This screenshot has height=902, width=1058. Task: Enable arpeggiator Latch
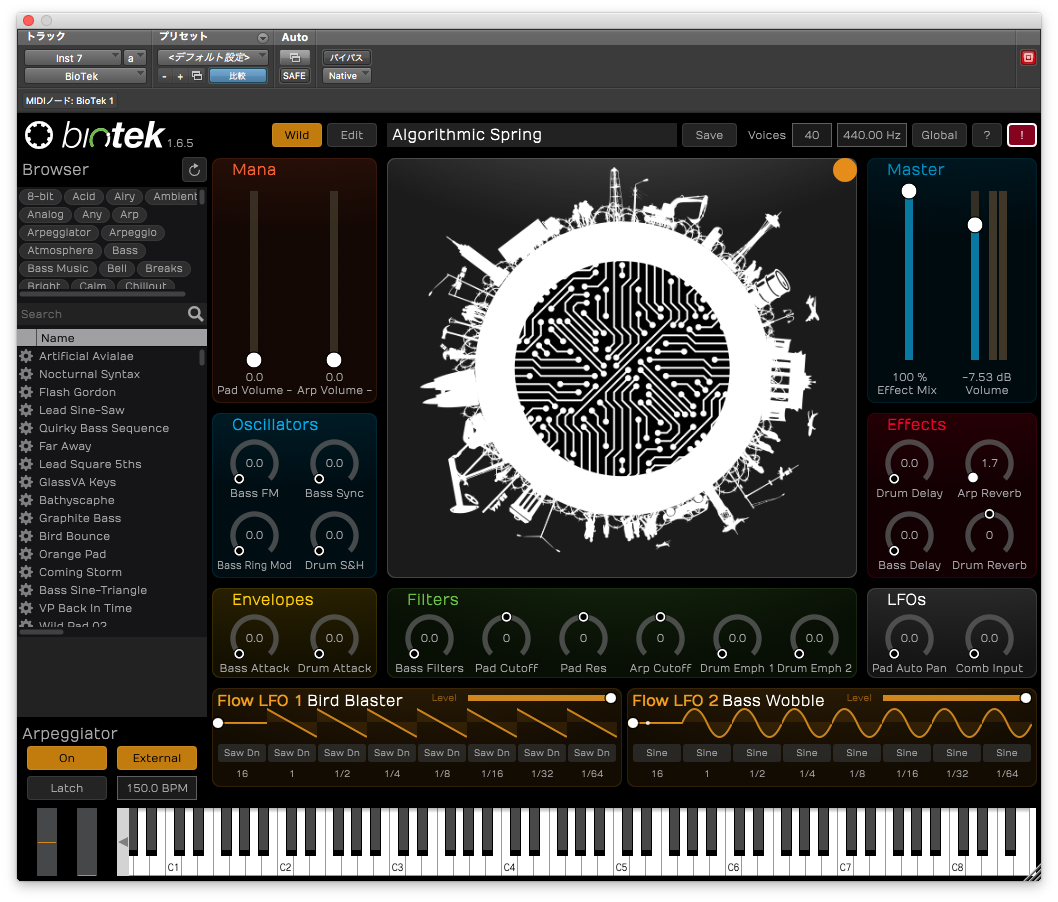(67, 788)
